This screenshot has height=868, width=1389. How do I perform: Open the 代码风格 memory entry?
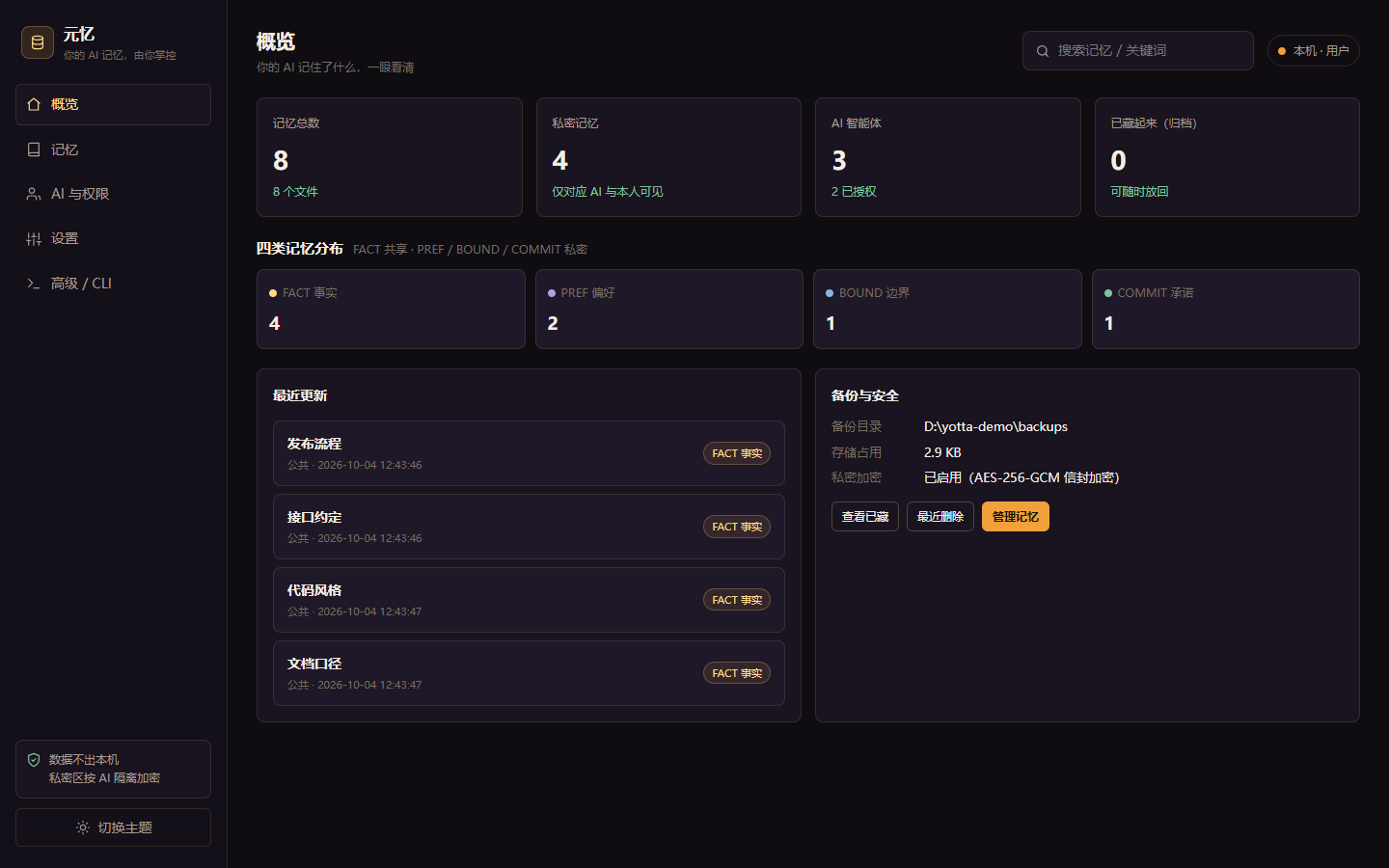pos(529,600)
